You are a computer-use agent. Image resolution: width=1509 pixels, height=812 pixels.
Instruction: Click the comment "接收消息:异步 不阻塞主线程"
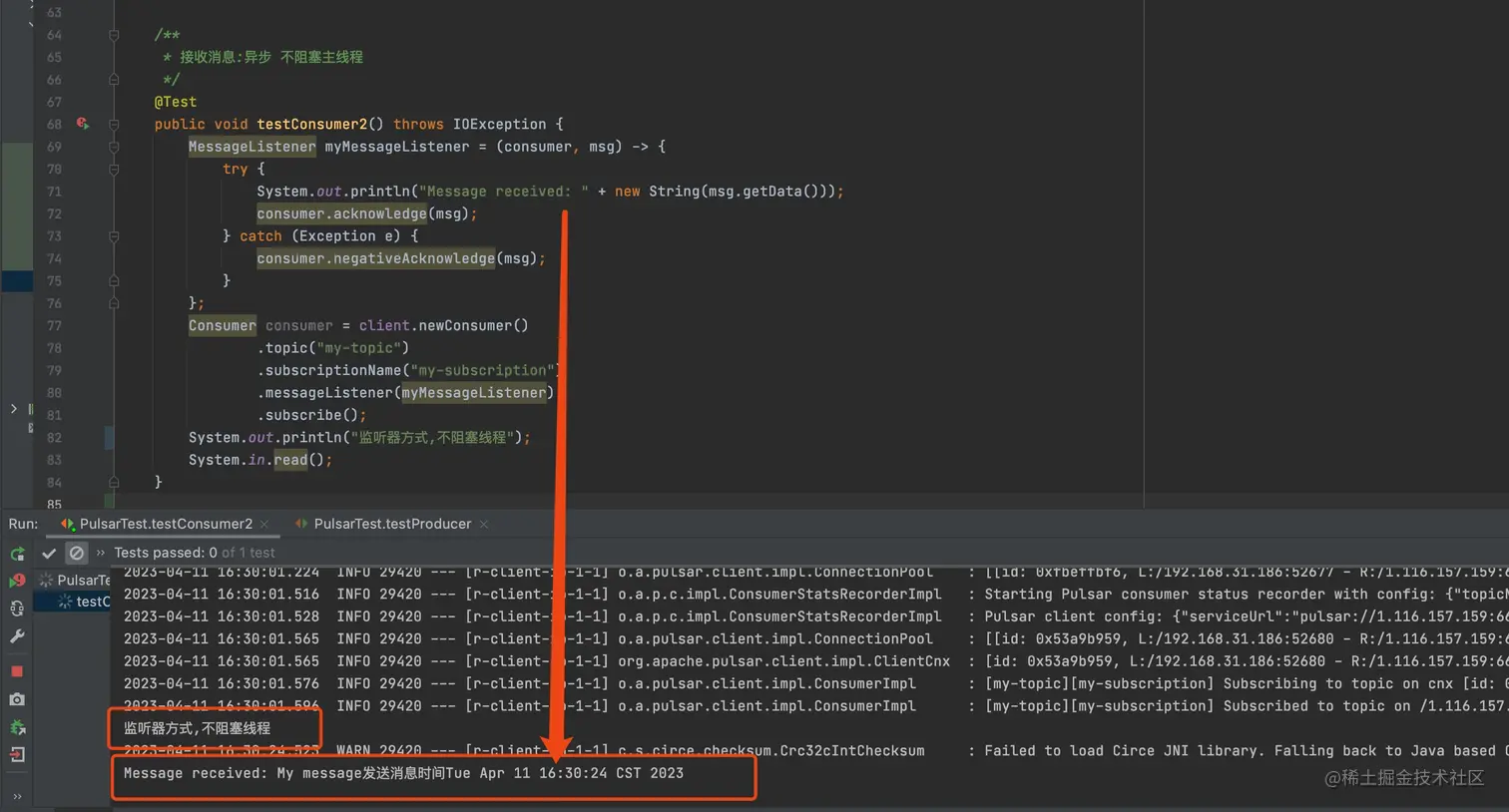pyautogui.click(x=271, y=57)
